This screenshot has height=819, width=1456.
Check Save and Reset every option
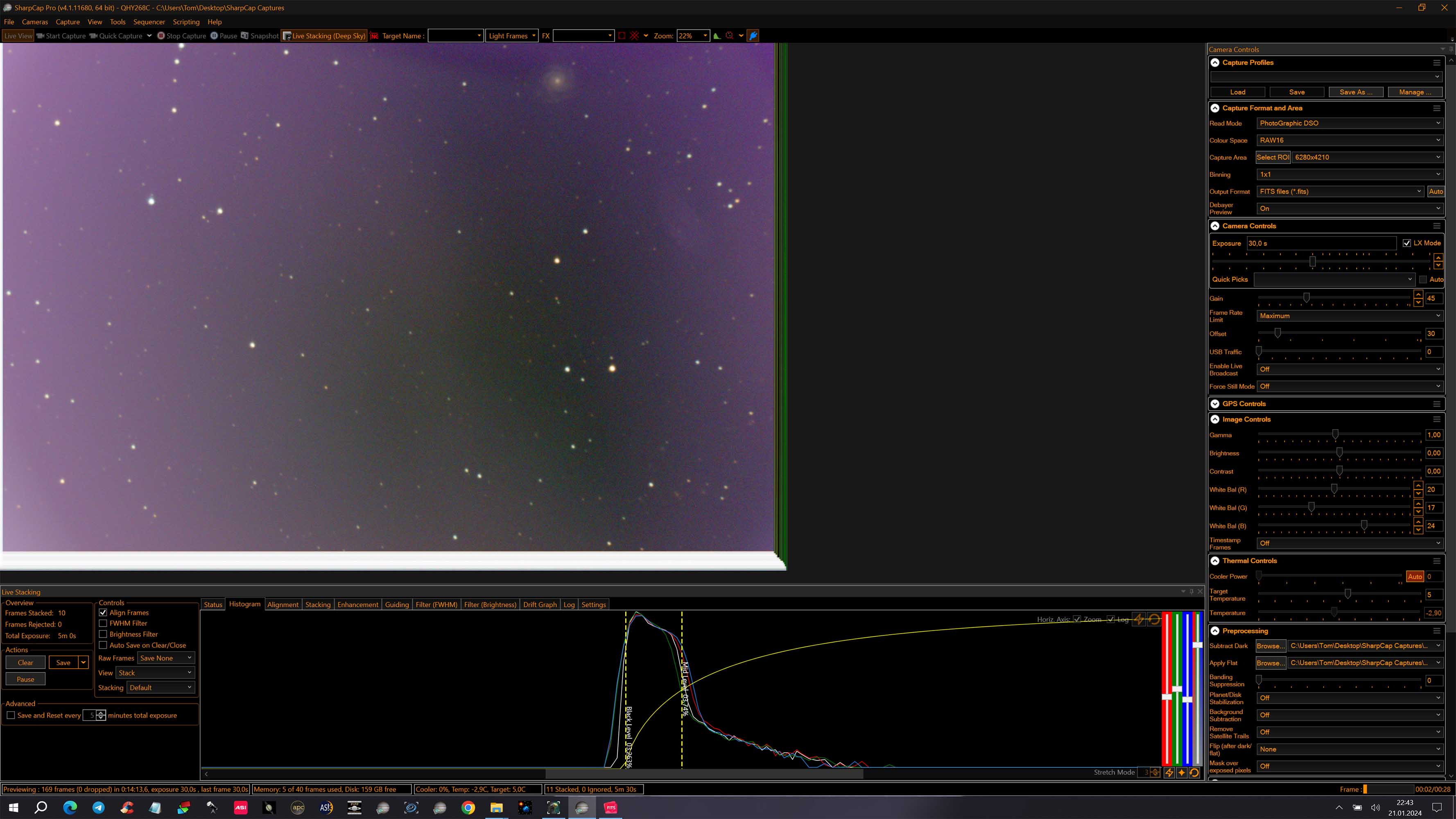[11, 715]
